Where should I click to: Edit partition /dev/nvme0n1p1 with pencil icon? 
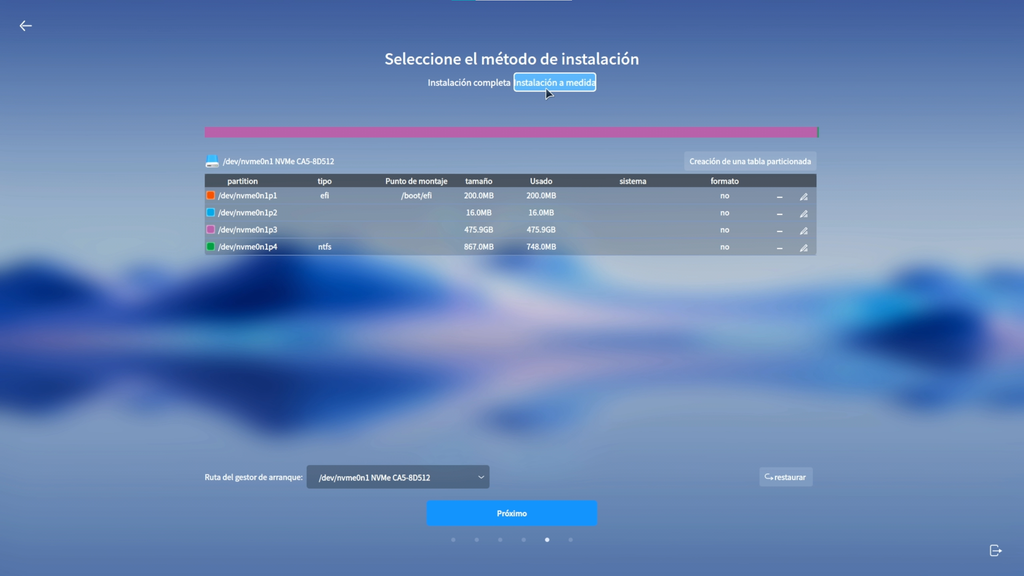804,196
